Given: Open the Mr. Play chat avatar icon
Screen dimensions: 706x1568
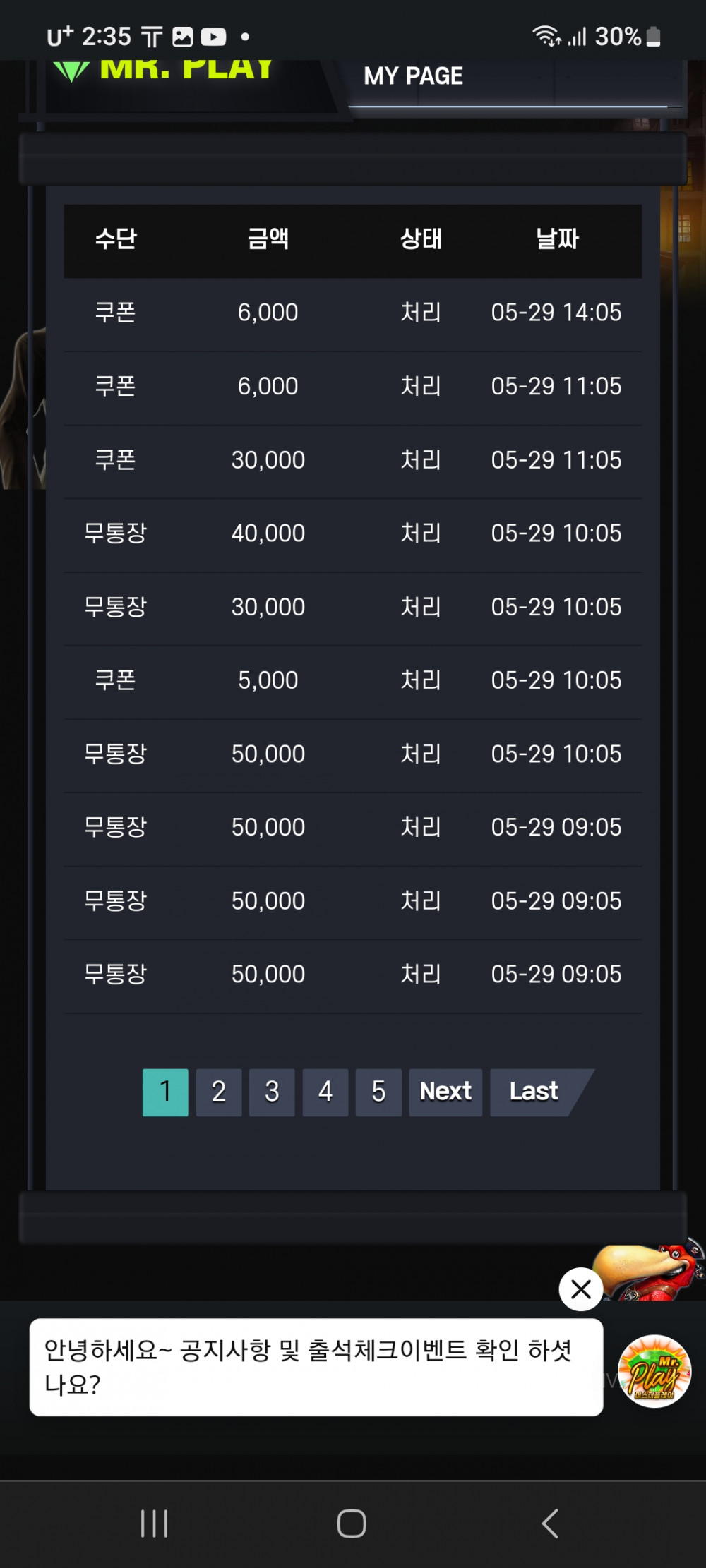Looking at the screenshot, I should click(654, 1371).
